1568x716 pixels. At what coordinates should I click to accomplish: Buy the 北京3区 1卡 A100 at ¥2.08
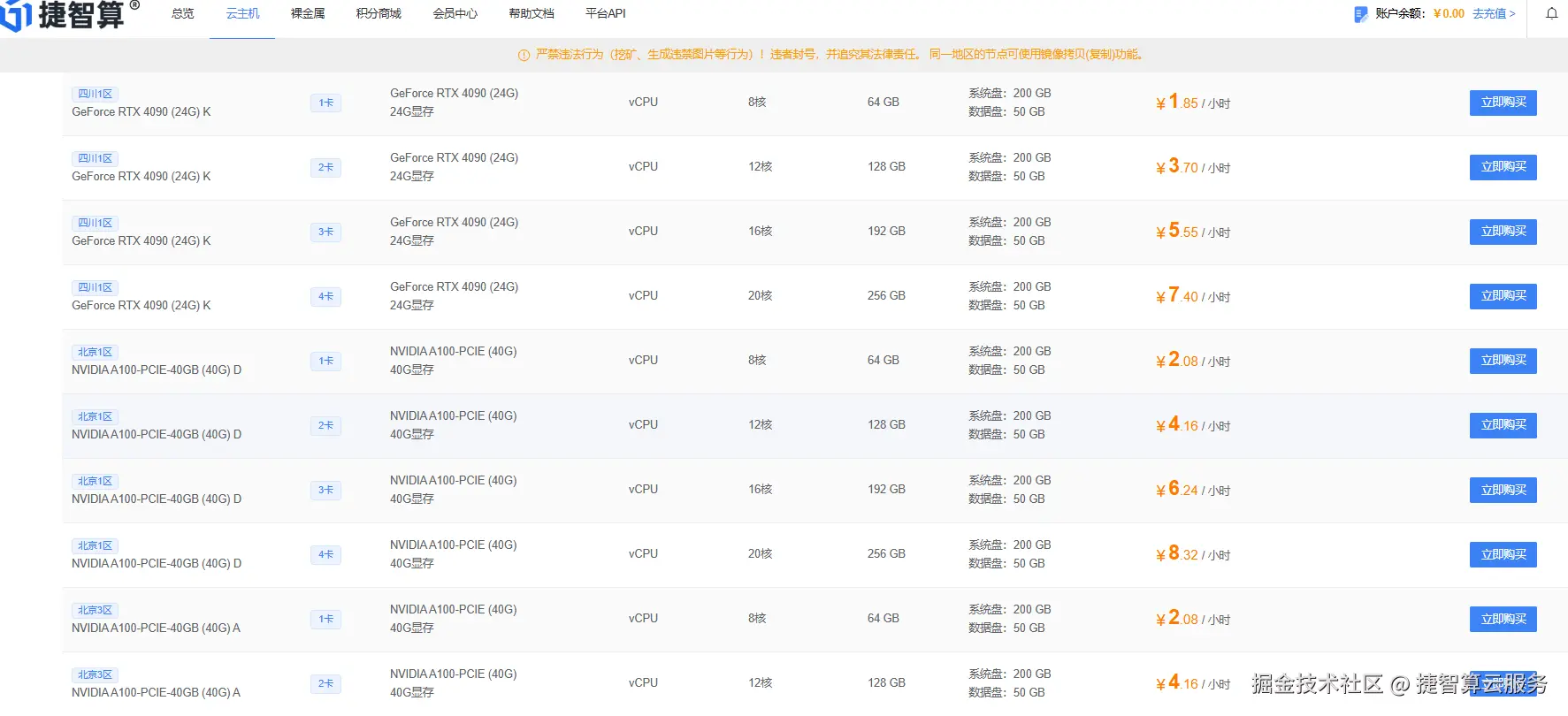point(1503,619)
